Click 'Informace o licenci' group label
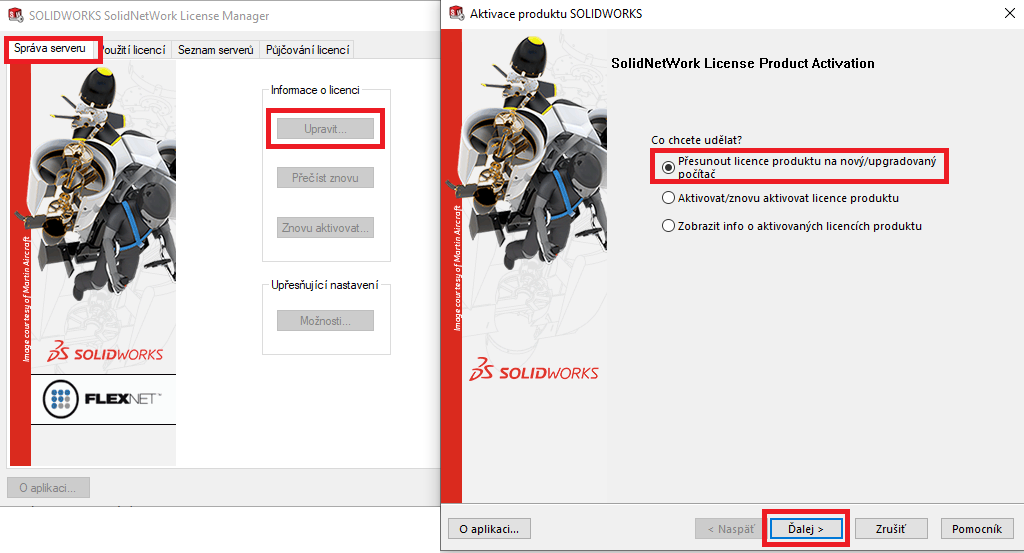 315,90
